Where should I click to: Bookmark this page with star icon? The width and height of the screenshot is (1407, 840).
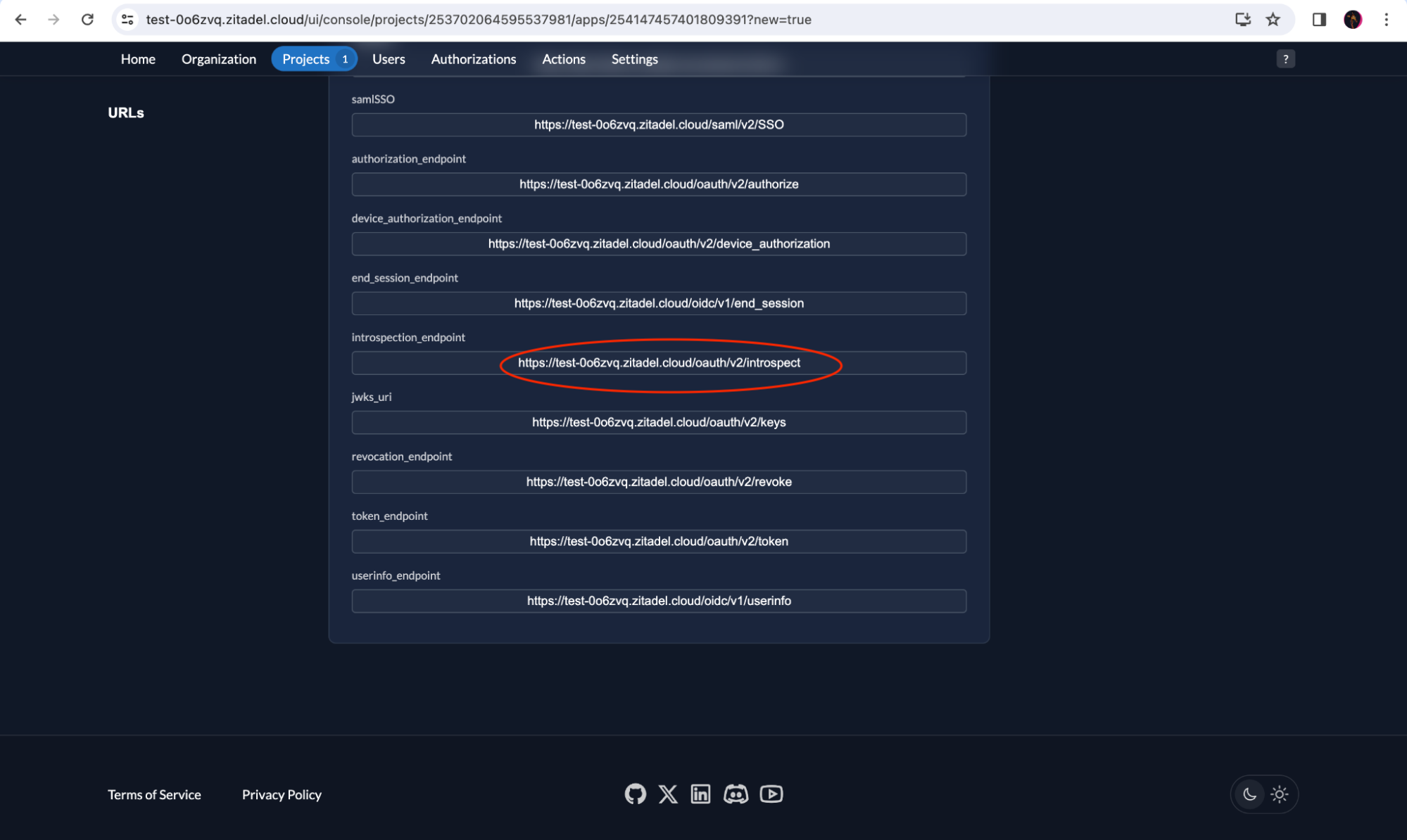(1273, 20)
